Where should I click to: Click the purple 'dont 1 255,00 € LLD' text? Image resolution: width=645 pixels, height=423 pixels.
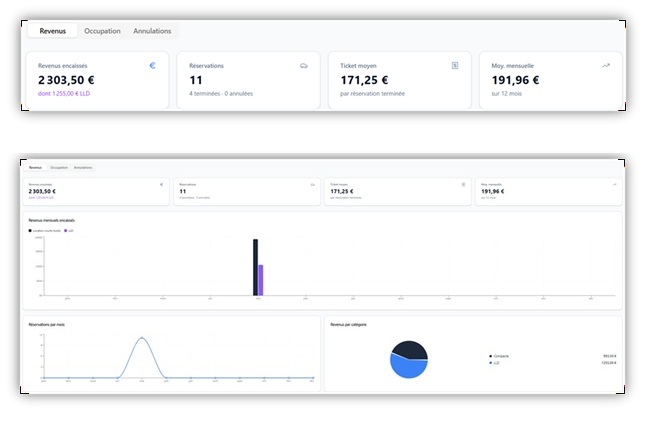click(64, 93)
